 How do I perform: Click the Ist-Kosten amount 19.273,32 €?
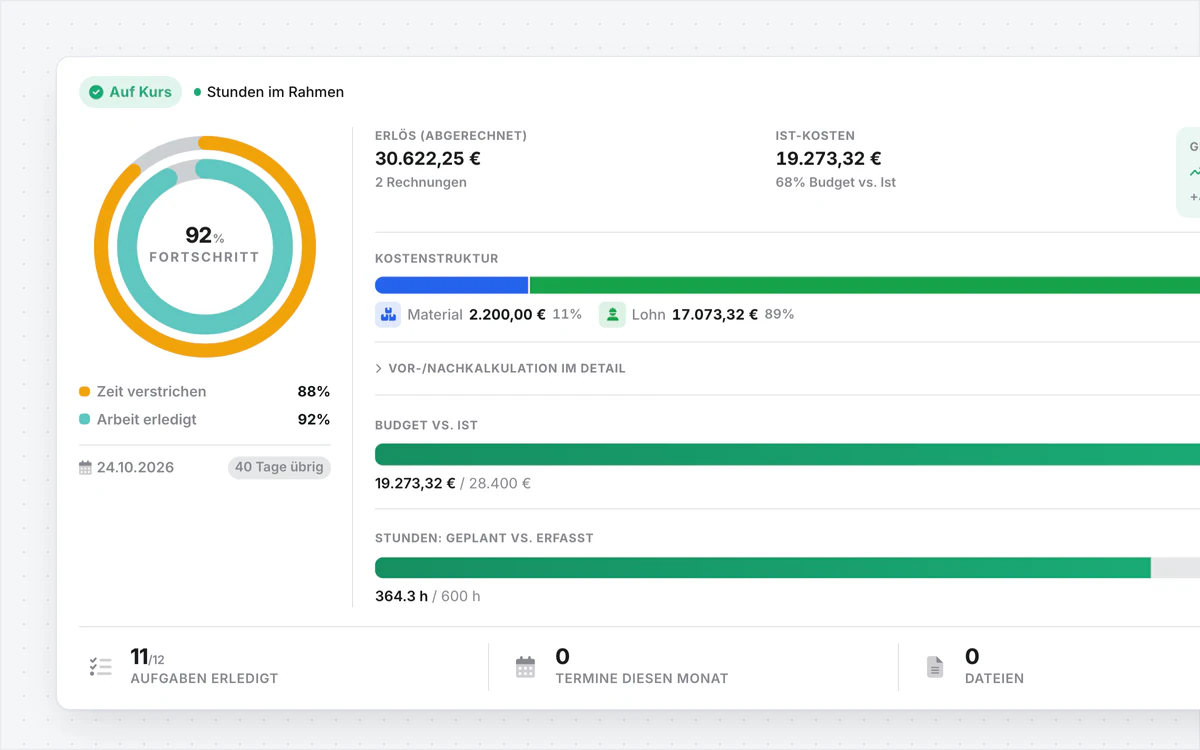(x=829, y=158)
